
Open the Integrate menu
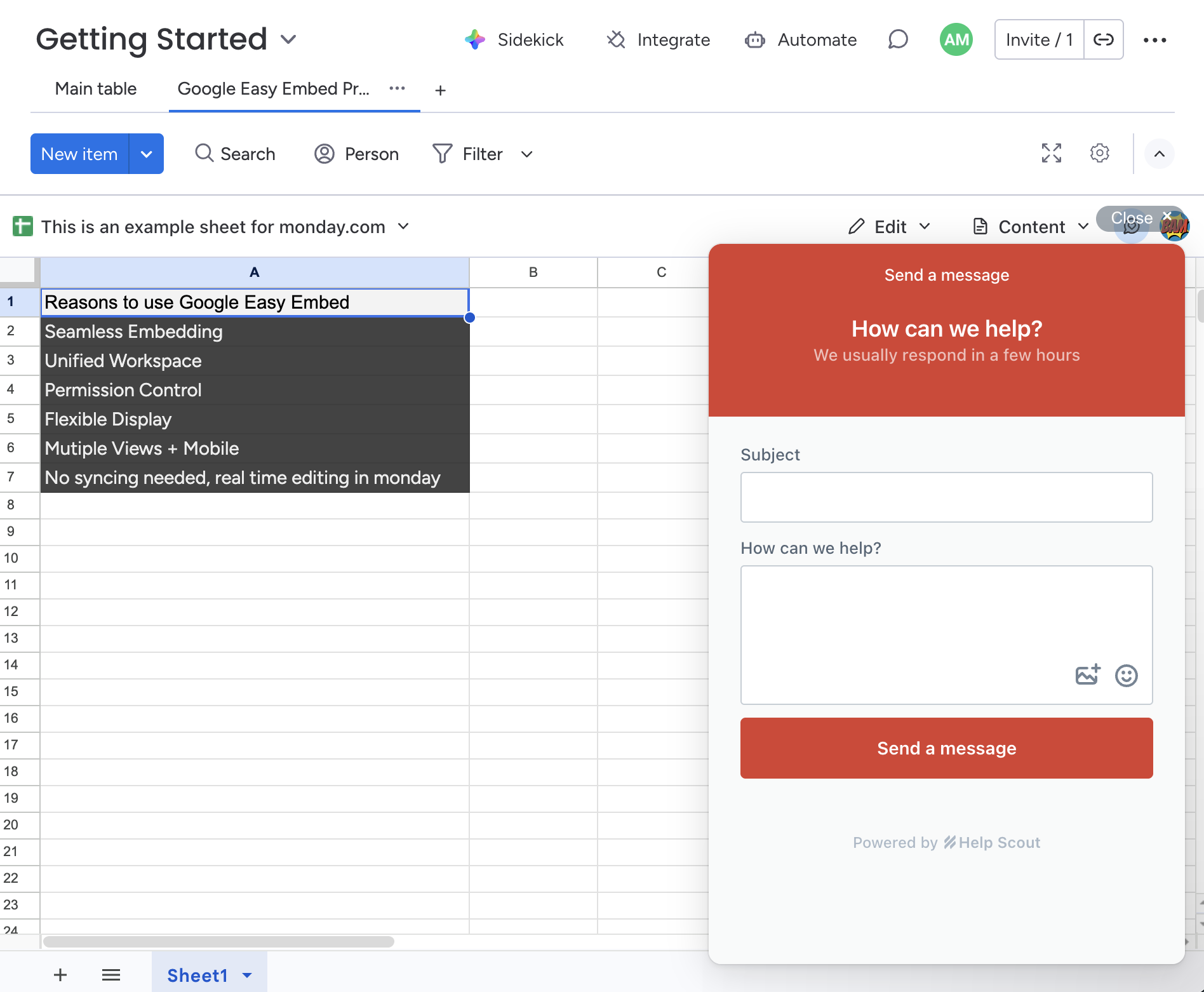point(658,39)
